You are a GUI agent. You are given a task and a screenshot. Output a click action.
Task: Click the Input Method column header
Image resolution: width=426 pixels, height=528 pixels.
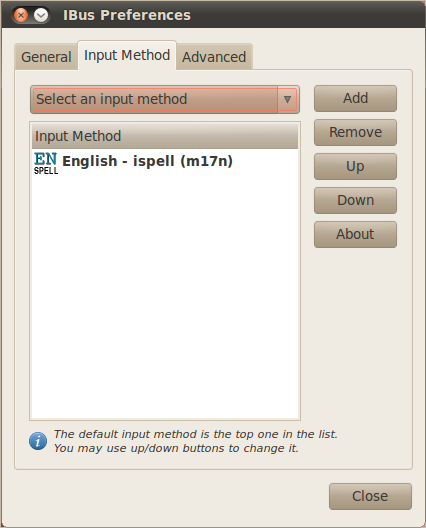(x=165, y=136)
